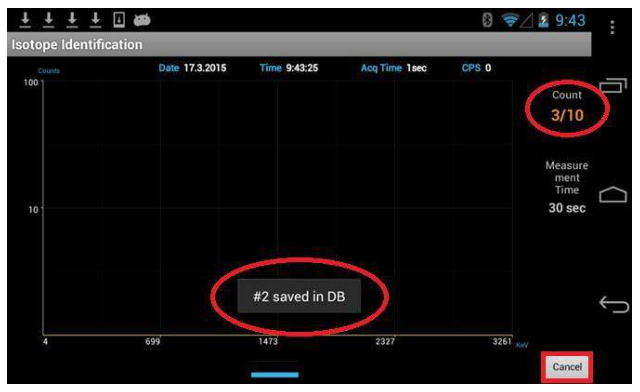Tap the Wi-Fi signal status icon

(x=510, y=20)
